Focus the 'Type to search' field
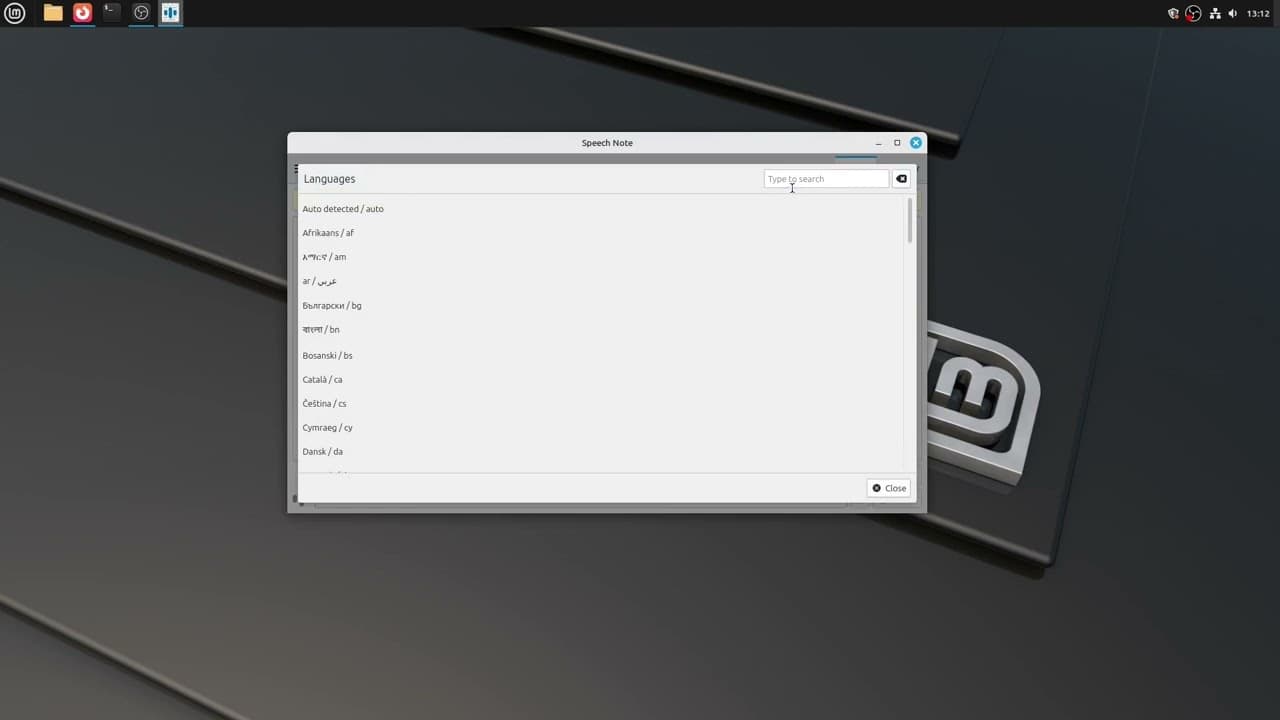The image size is (1280, 720). coord(826,179)
